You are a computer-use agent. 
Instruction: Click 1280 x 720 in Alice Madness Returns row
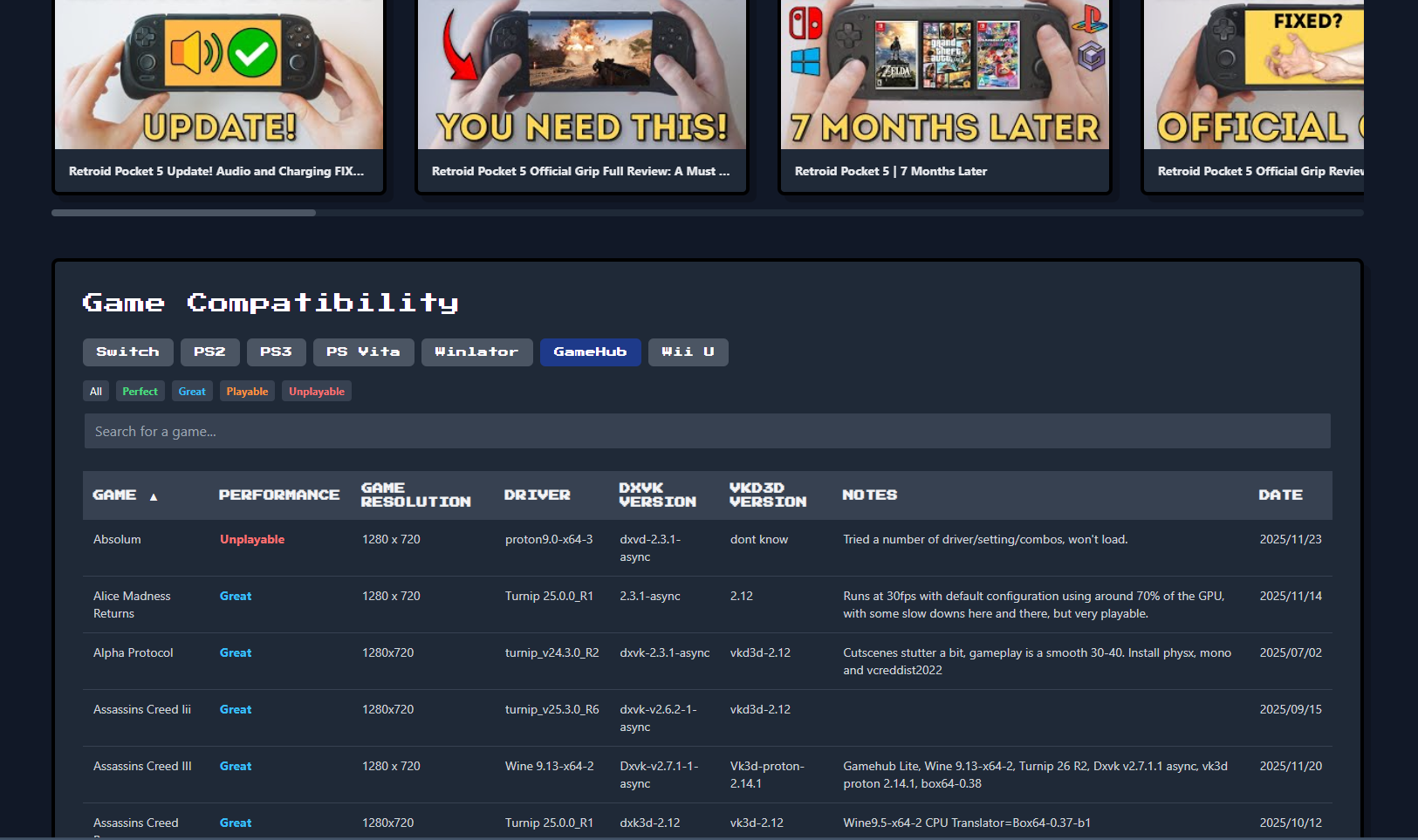391,596
